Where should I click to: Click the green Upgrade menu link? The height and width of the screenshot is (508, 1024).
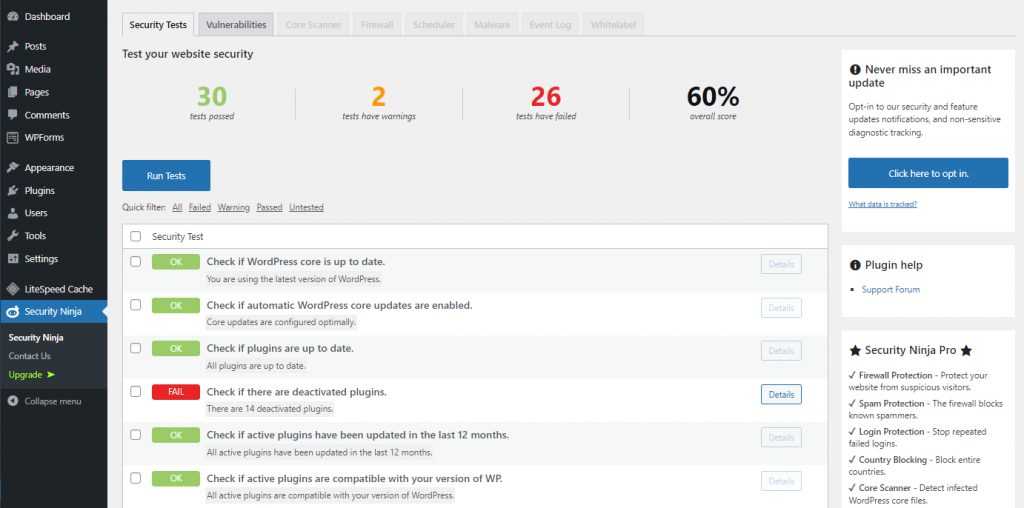pos(32,374)
